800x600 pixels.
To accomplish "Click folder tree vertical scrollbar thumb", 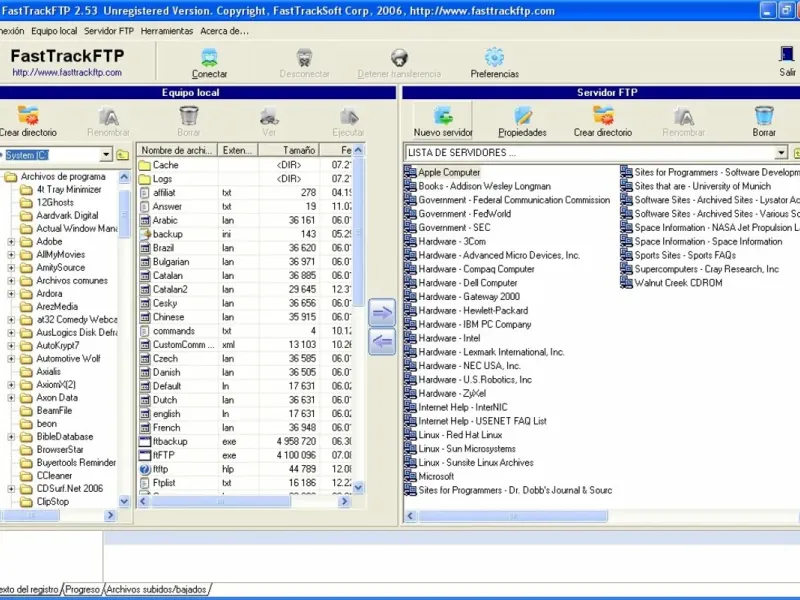I will (x=124, y=213).
